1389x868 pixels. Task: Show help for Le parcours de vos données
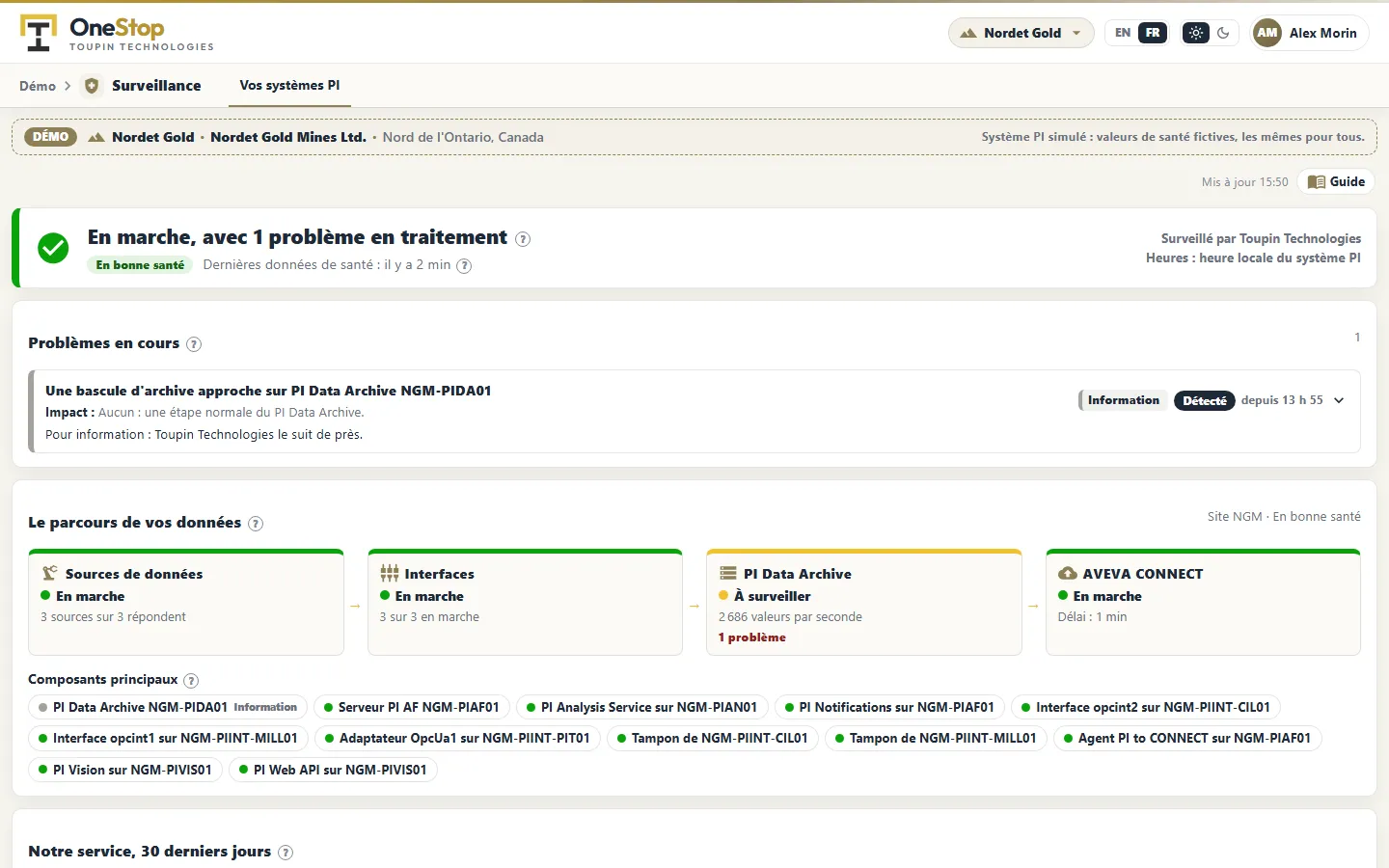point(256,524)
